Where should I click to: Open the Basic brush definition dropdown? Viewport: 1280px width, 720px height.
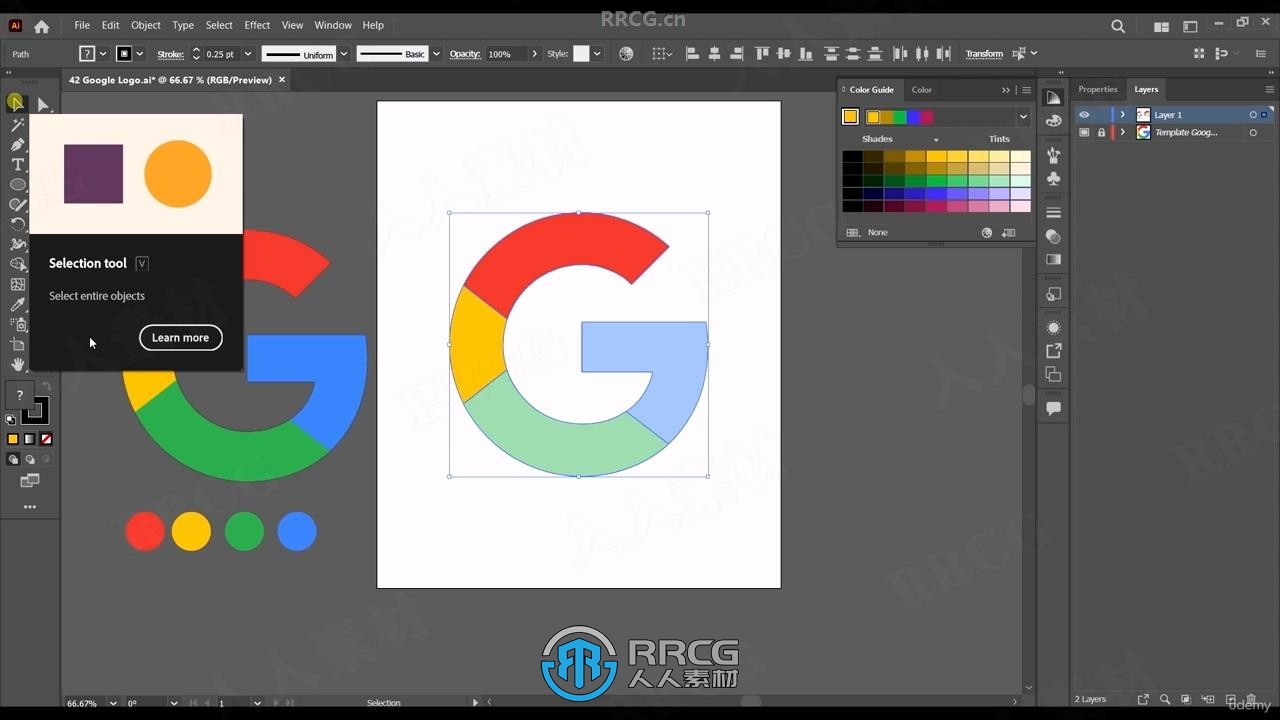[436, 54]
